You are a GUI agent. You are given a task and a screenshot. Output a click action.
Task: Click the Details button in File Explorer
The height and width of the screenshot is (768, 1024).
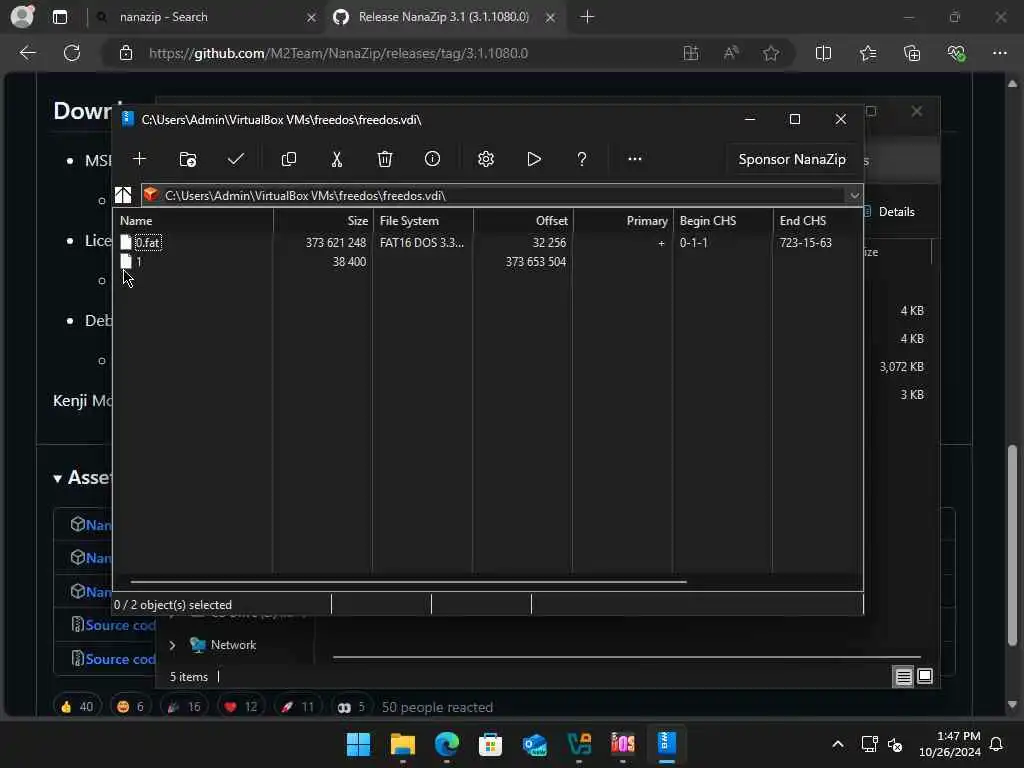coord(889,212)
